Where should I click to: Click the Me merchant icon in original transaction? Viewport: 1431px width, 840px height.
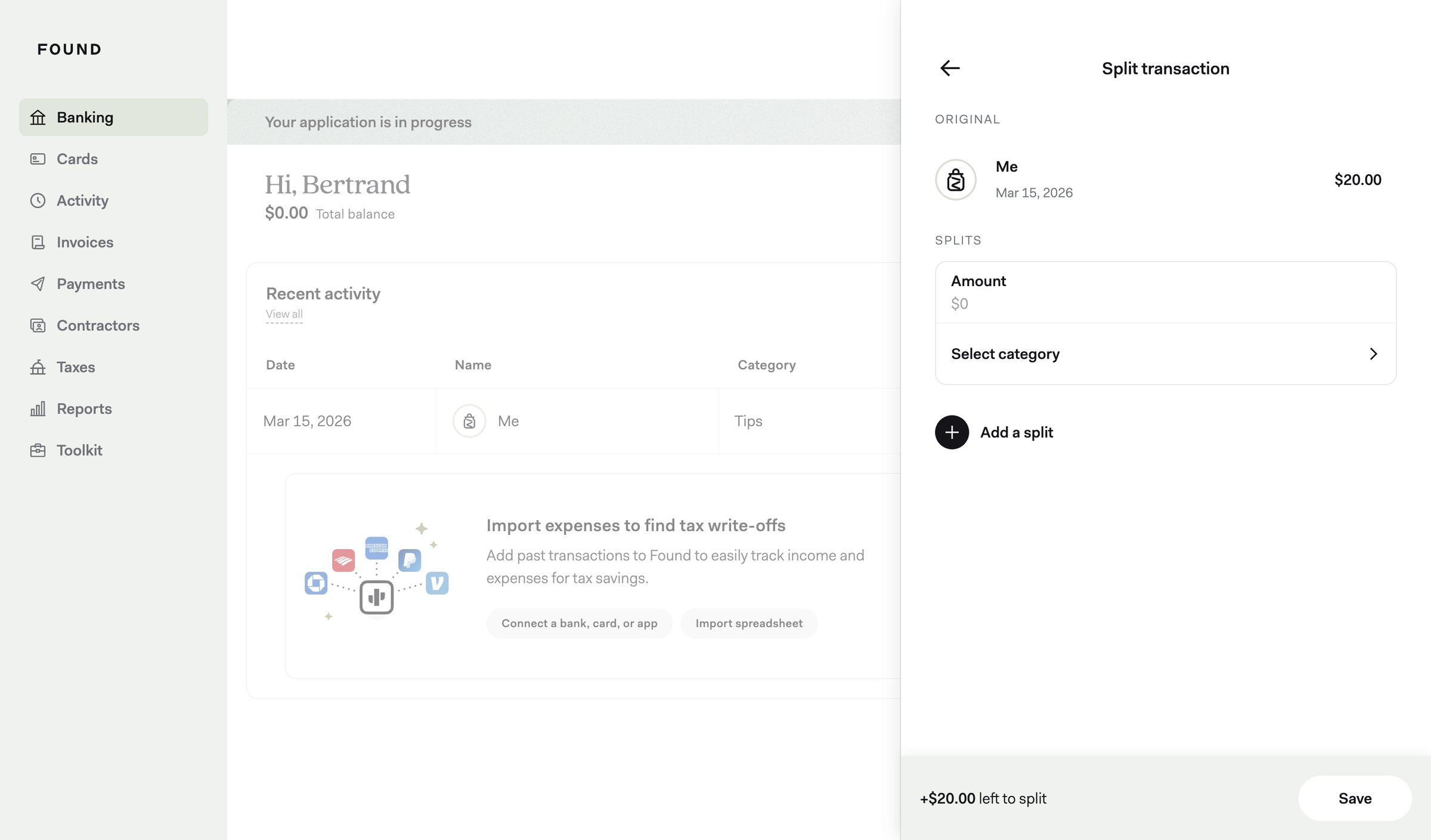pyautogui.click(x=955, y=179)
